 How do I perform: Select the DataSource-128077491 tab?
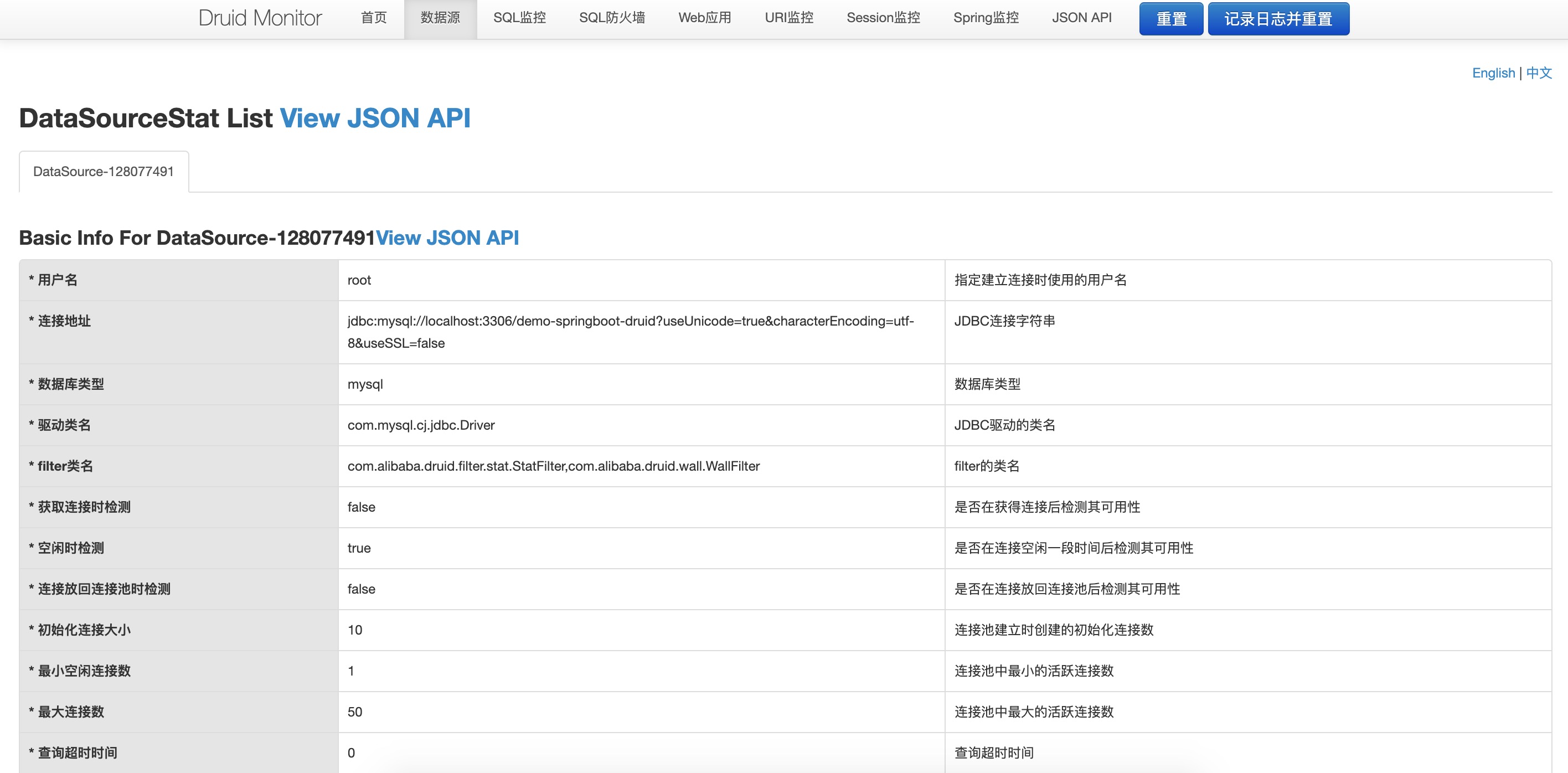coord(104,172)
